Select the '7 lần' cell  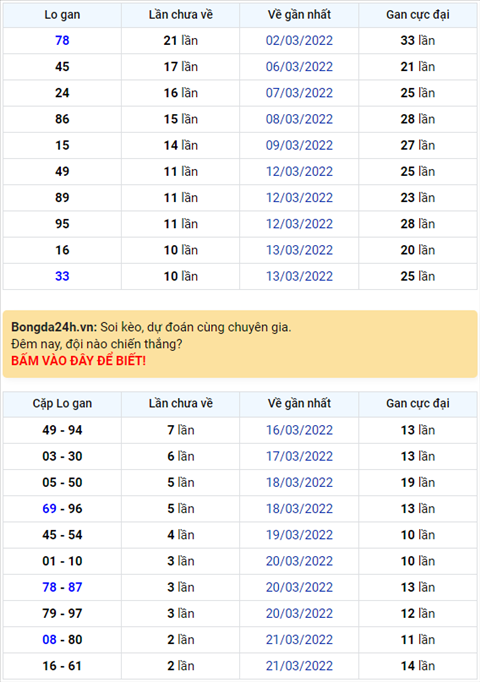(x=180, y=430)
